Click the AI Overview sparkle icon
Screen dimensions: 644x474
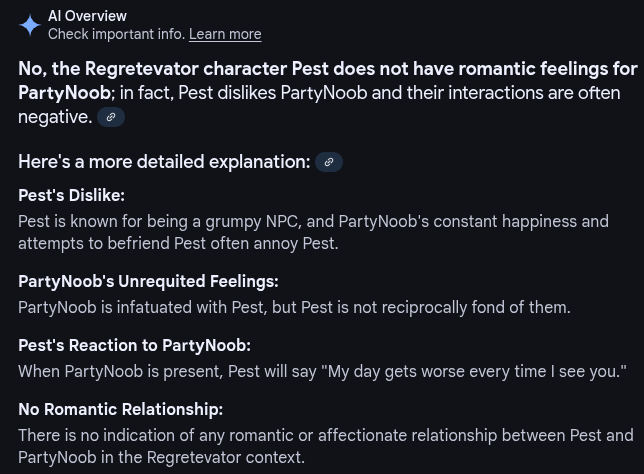point(30,25)
